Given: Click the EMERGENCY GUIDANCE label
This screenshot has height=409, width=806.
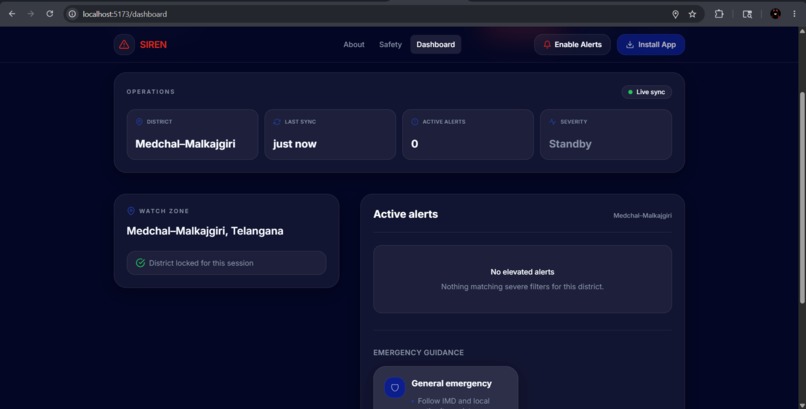Looking at the screenshot, I should 418,352.
